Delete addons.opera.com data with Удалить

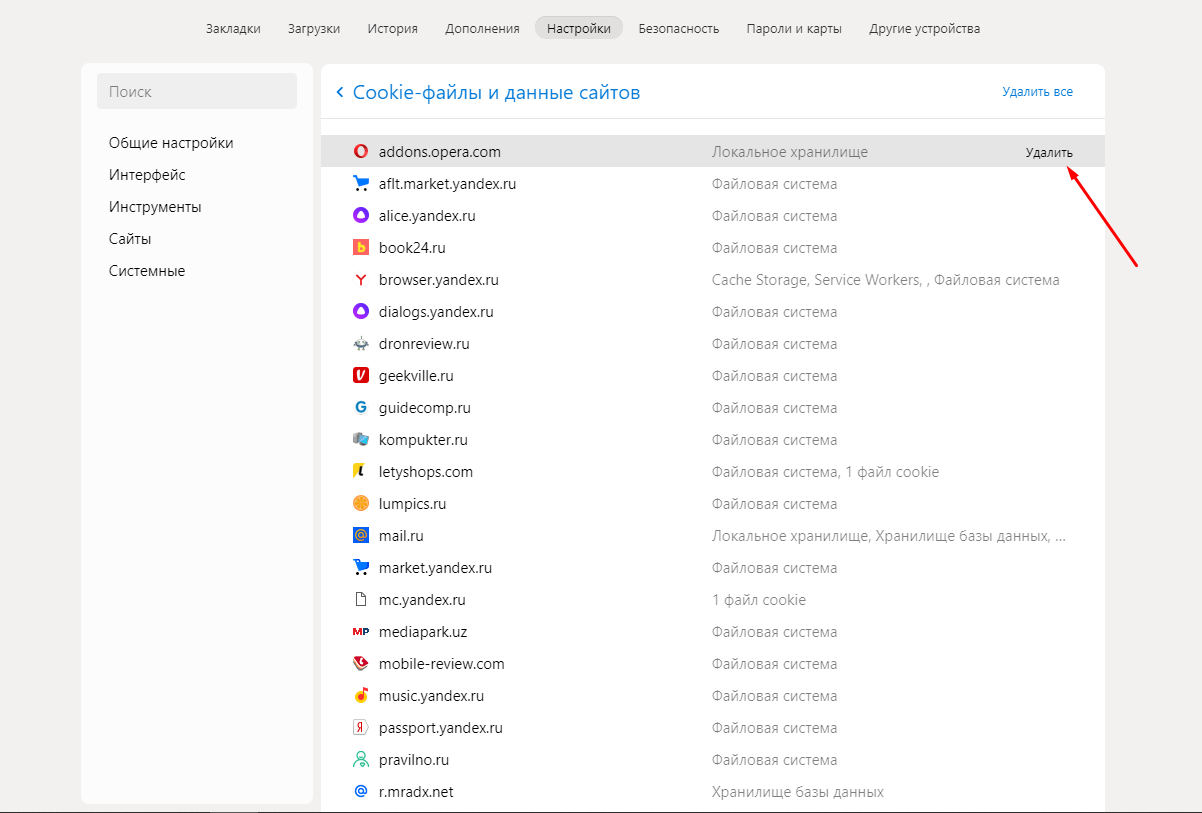pyautogui.click(x=1049, y=153)
